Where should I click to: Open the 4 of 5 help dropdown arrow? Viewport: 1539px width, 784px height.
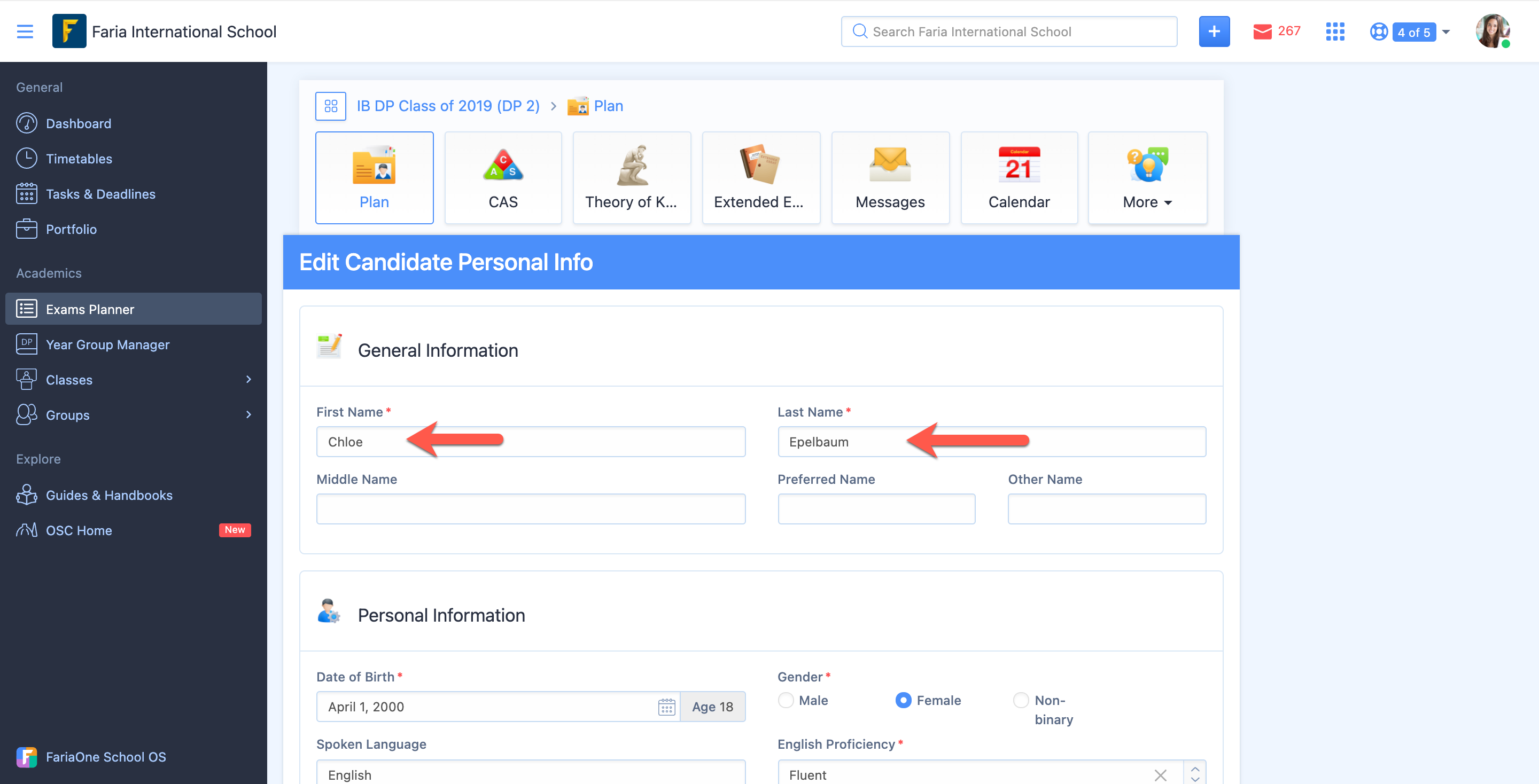(1446, 32)
